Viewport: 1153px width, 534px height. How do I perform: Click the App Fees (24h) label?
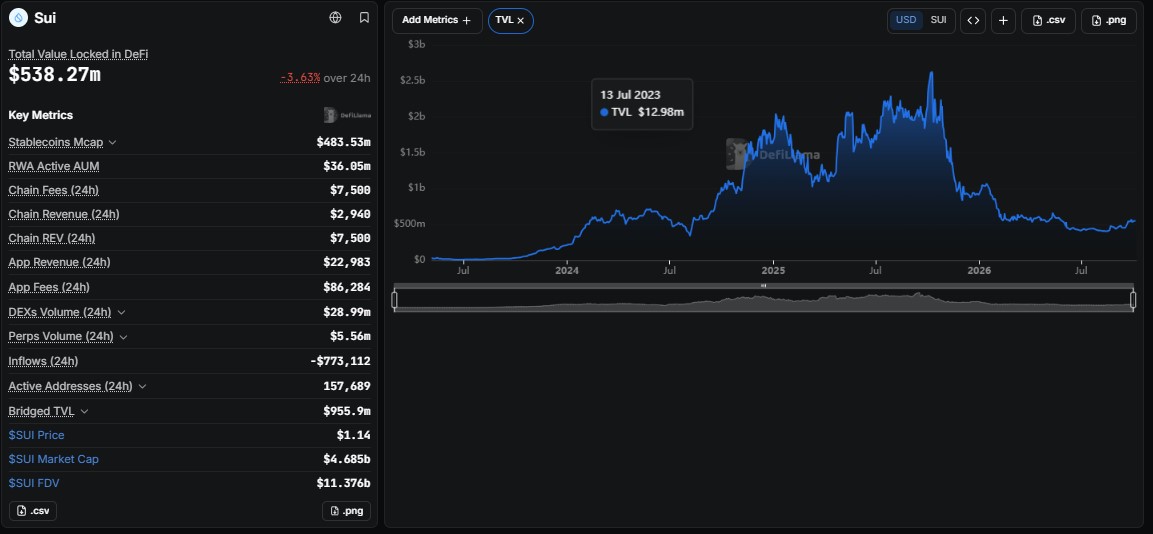(x=49, y=288)
